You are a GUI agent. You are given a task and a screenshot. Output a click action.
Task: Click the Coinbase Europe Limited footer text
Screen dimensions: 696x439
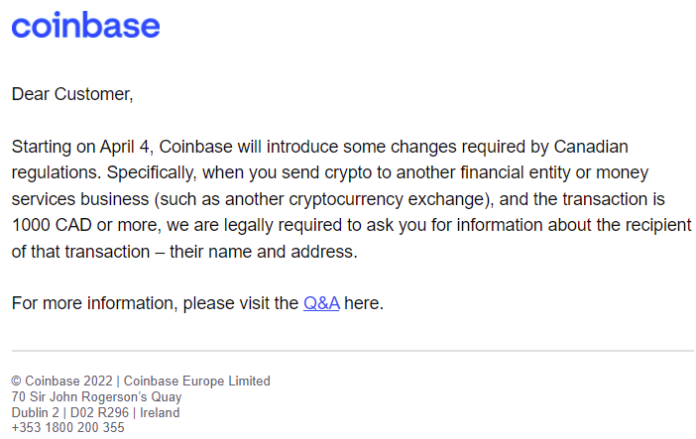(x=197, y=381)
